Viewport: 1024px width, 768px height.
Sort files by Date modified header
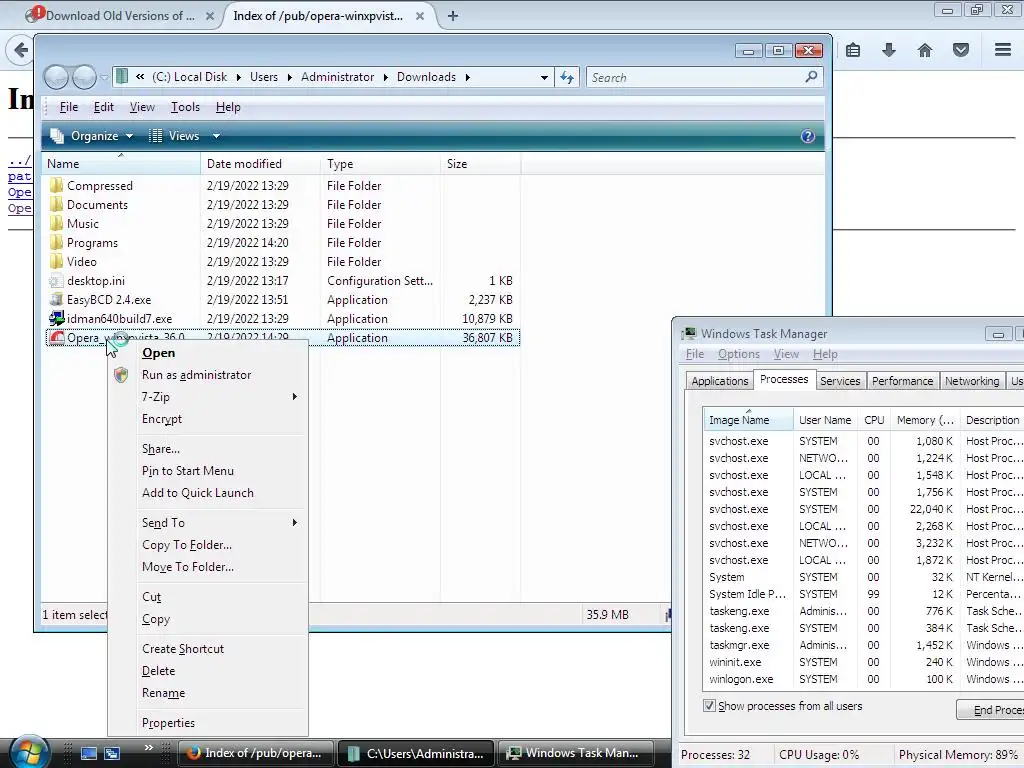point(260,164)
